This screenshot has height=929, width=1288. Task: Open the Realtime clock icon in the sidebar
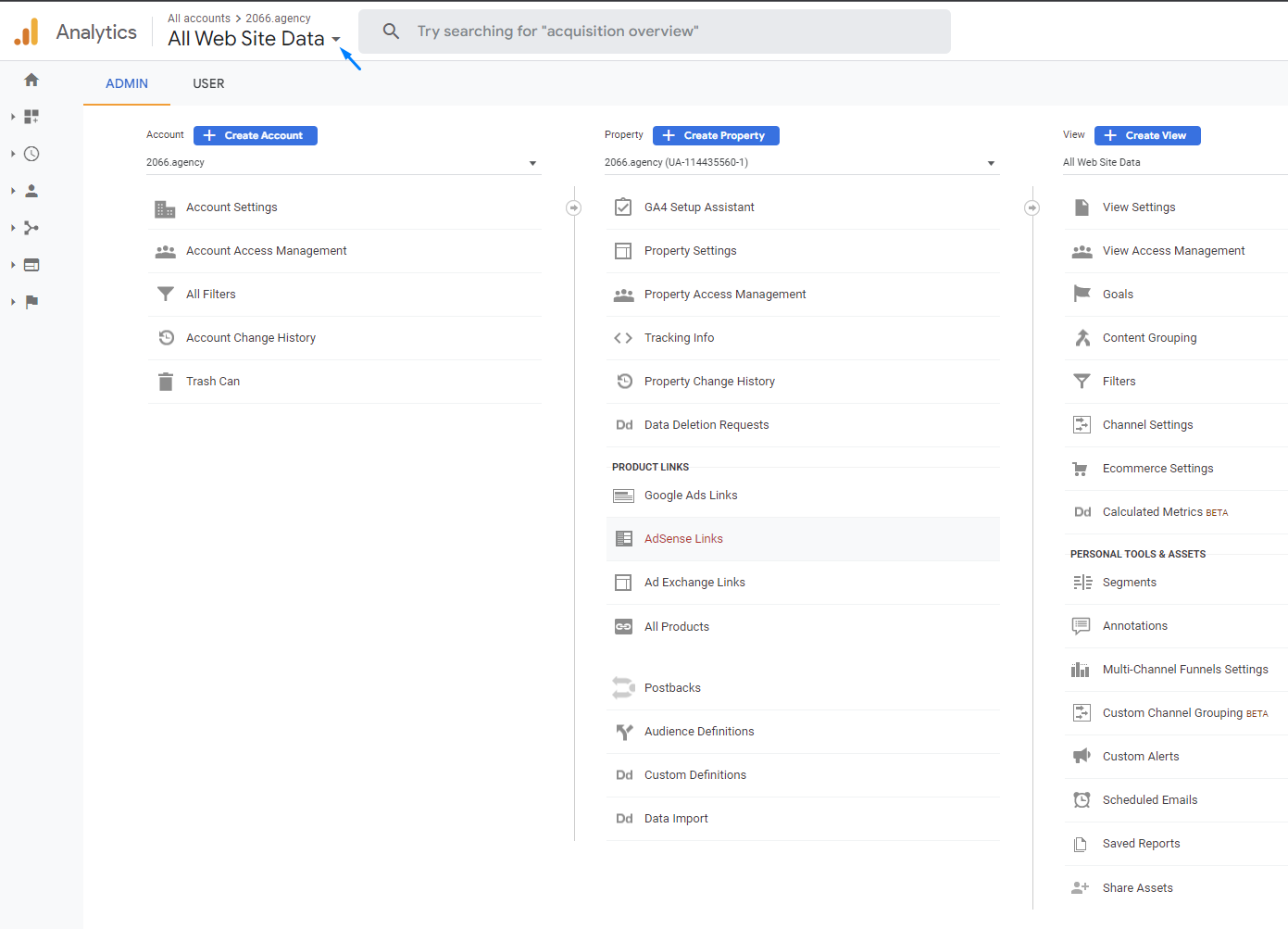pyautogui.click(x=31, y=154)
